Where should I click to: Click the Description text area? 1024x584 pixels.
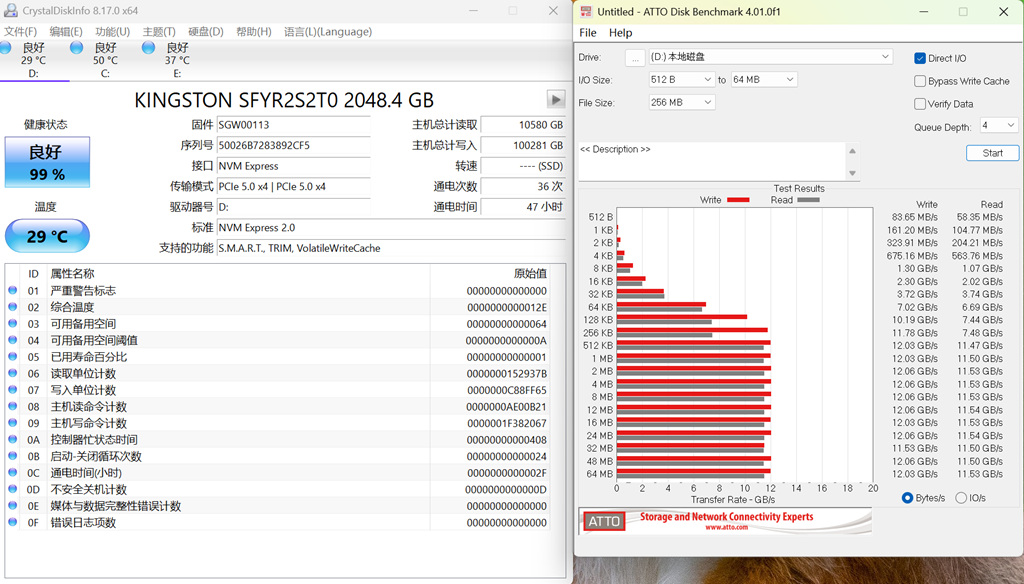(x=712, y=161)
